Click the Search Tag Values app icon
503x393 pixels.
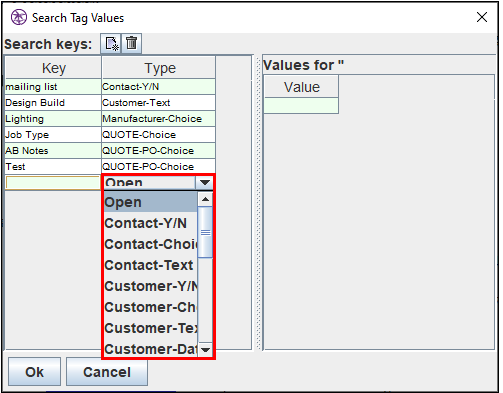tap(18, 17)
